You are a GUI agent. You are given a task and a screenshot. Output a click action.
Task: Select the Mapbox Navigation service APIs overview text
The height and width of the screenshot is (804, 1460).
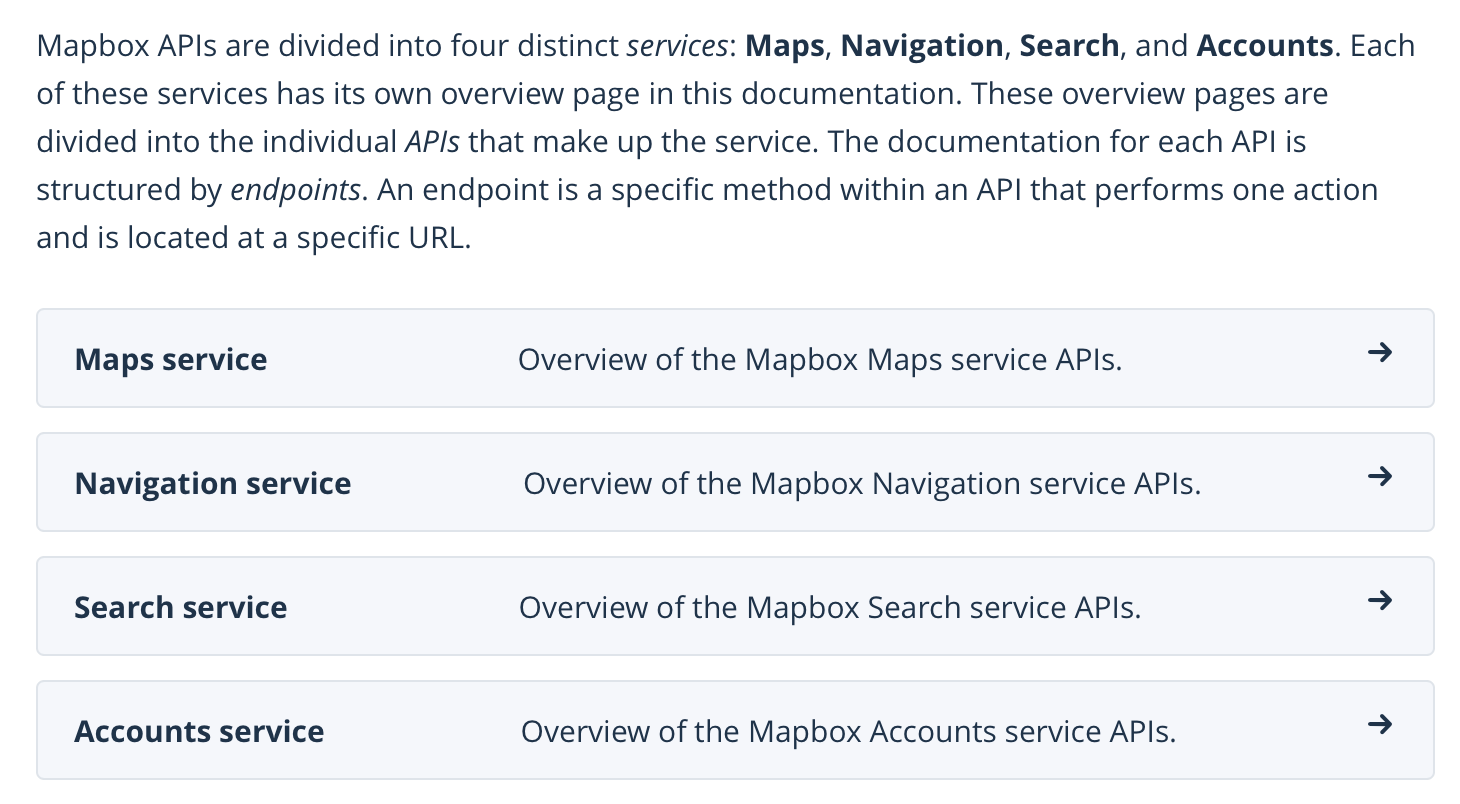point(862,484)
